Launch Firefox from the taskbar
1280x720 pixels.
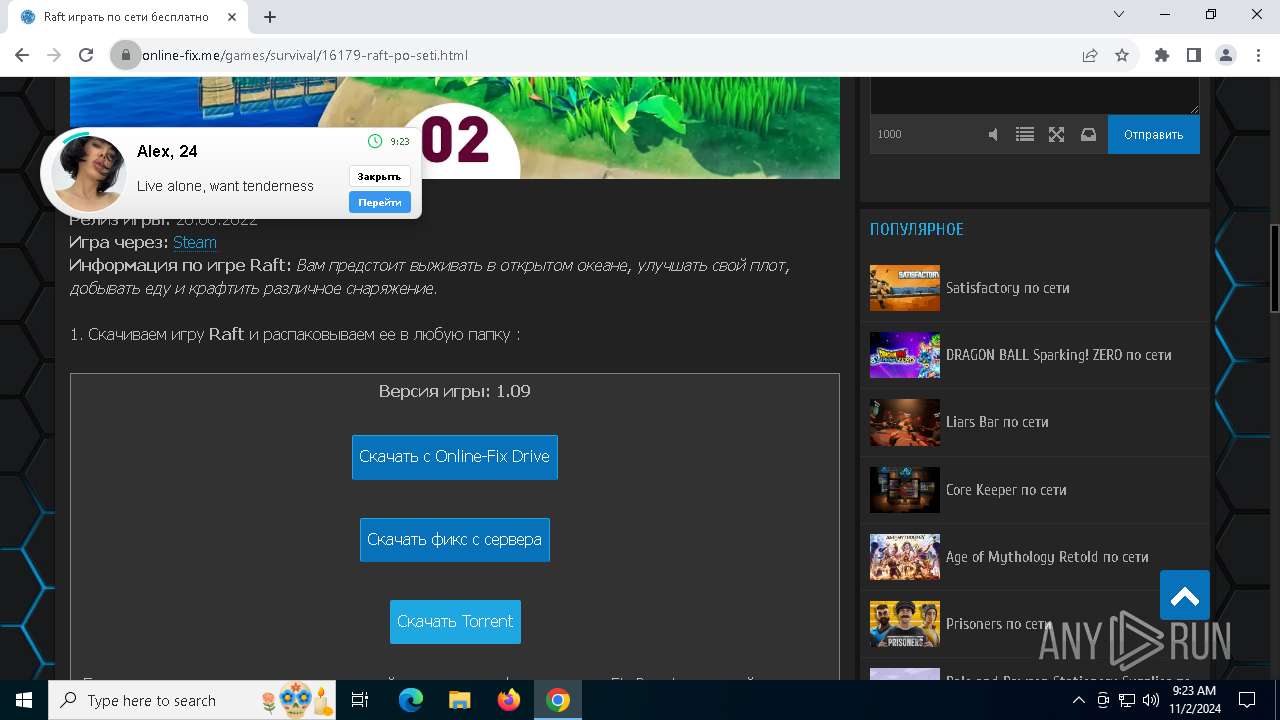coord(509,700)
